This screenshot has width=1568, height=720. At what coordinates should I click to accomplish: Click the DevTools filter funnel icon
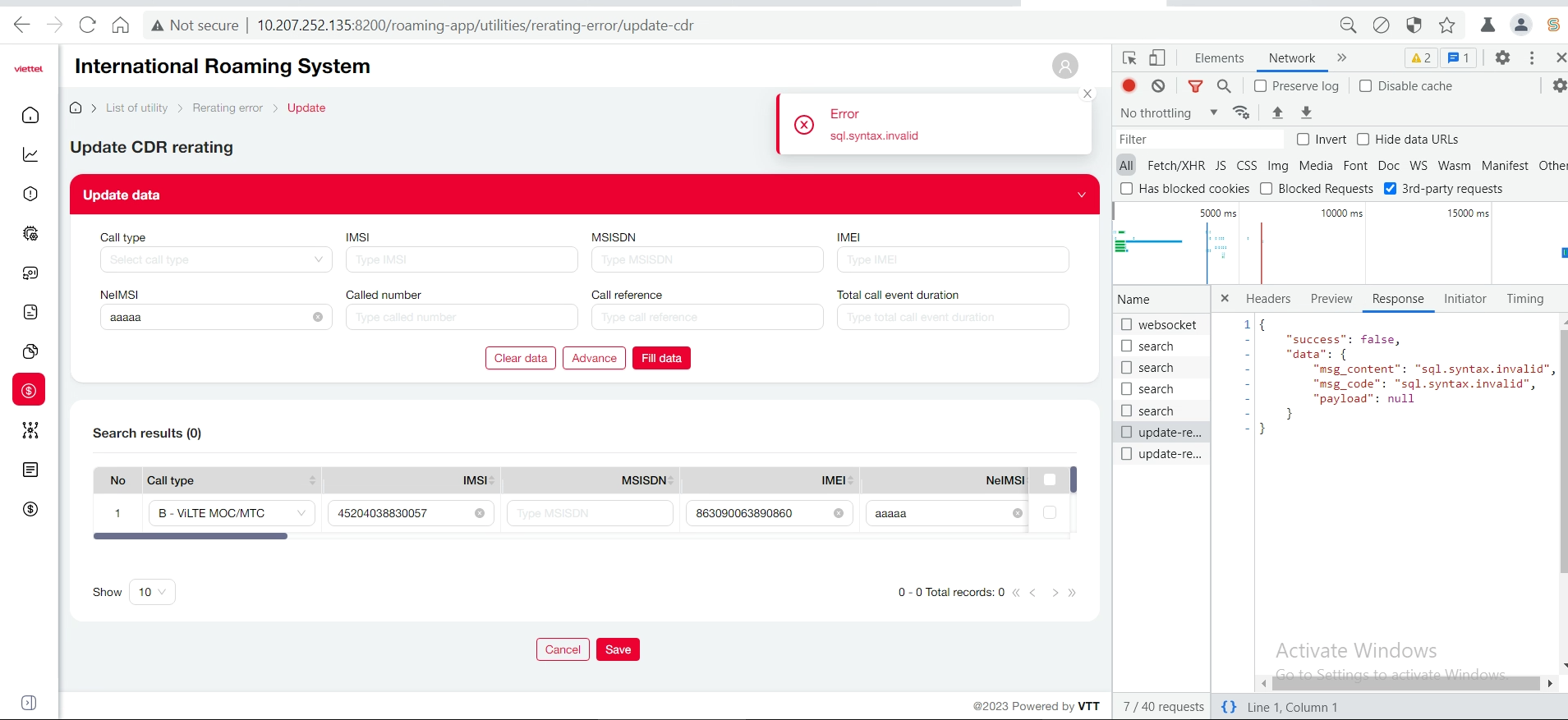[x=1196, y=86]
